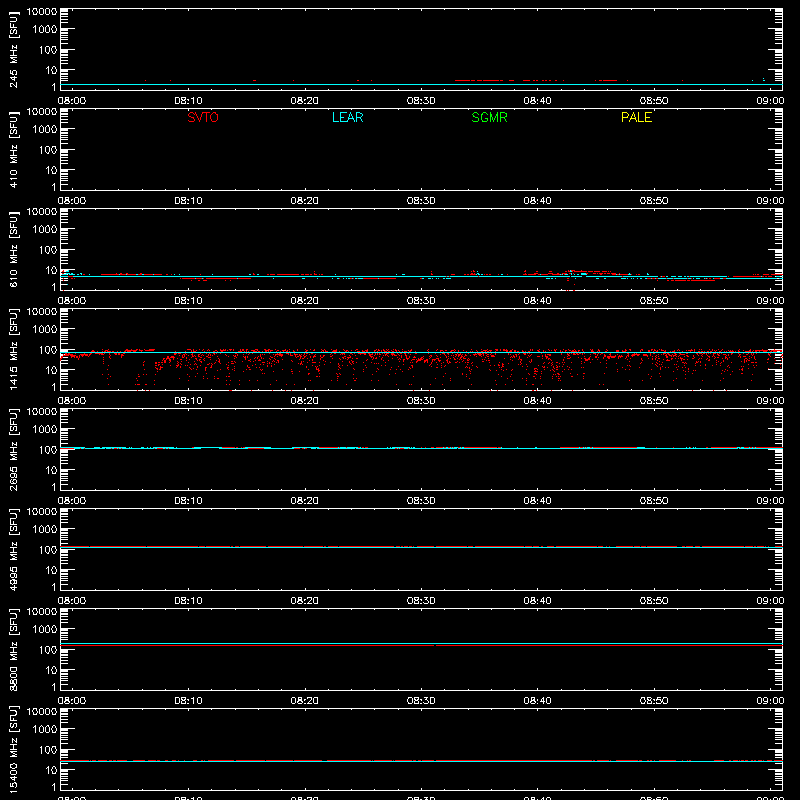Select the '245 MHz [SFU]' axis title
The height and width of the screenshot is (800, 800).
tap(13, 49)
